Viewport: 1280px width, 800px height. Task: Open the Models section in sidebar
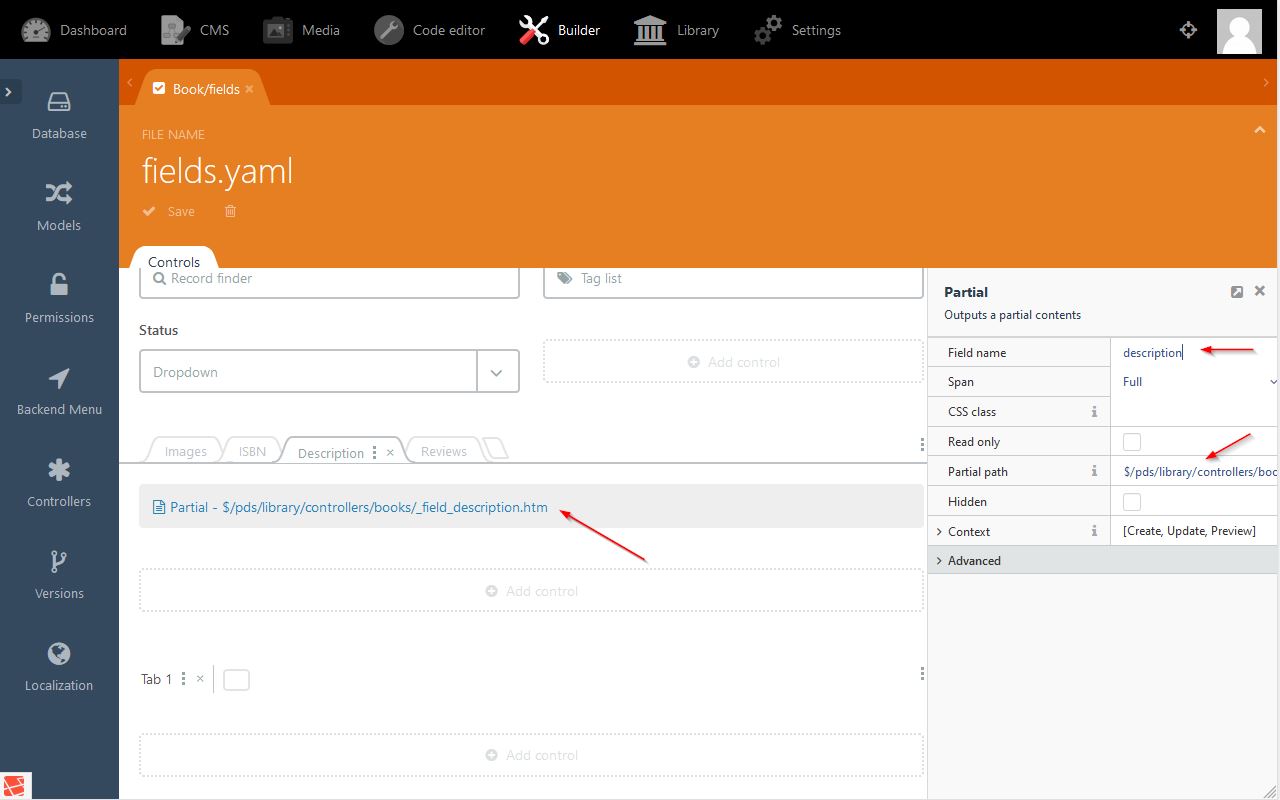tap(59, 207)
